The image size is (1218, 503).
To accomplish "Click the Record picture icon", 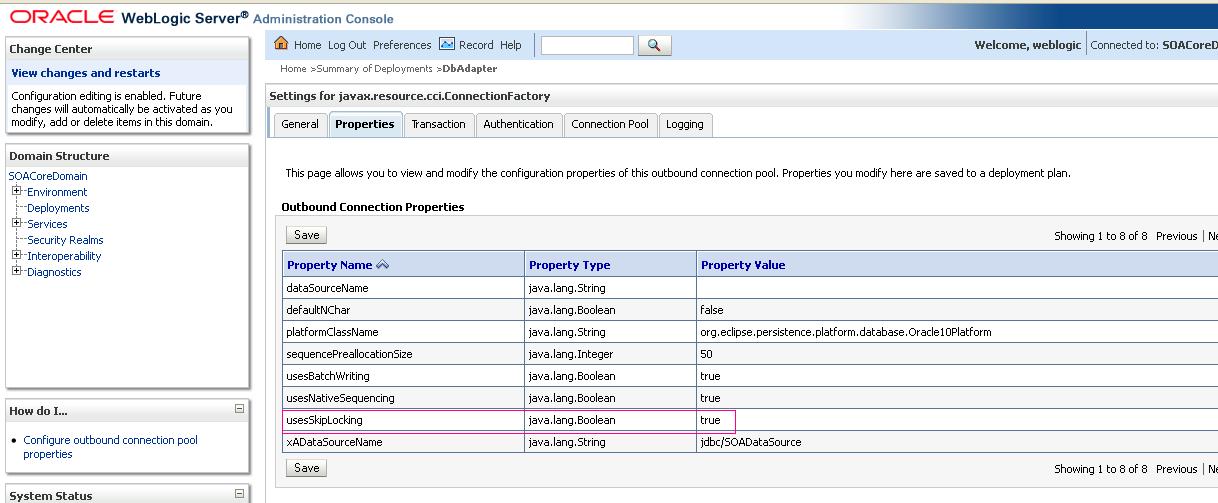I will click(447, 44).
